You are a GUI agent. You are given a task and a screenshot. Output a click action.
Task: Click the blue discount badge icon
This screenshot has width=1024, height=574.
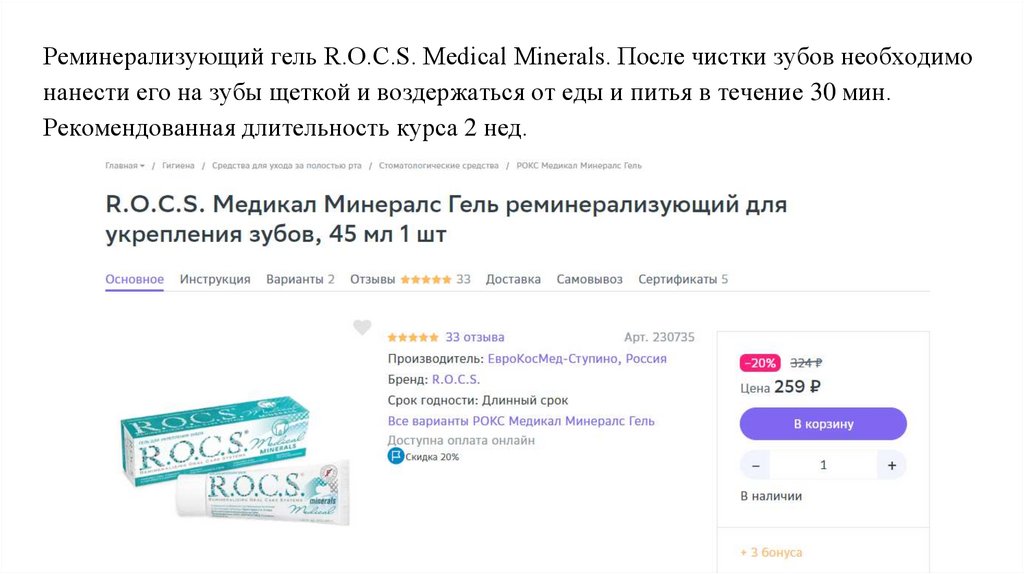(x=395, y=456)
